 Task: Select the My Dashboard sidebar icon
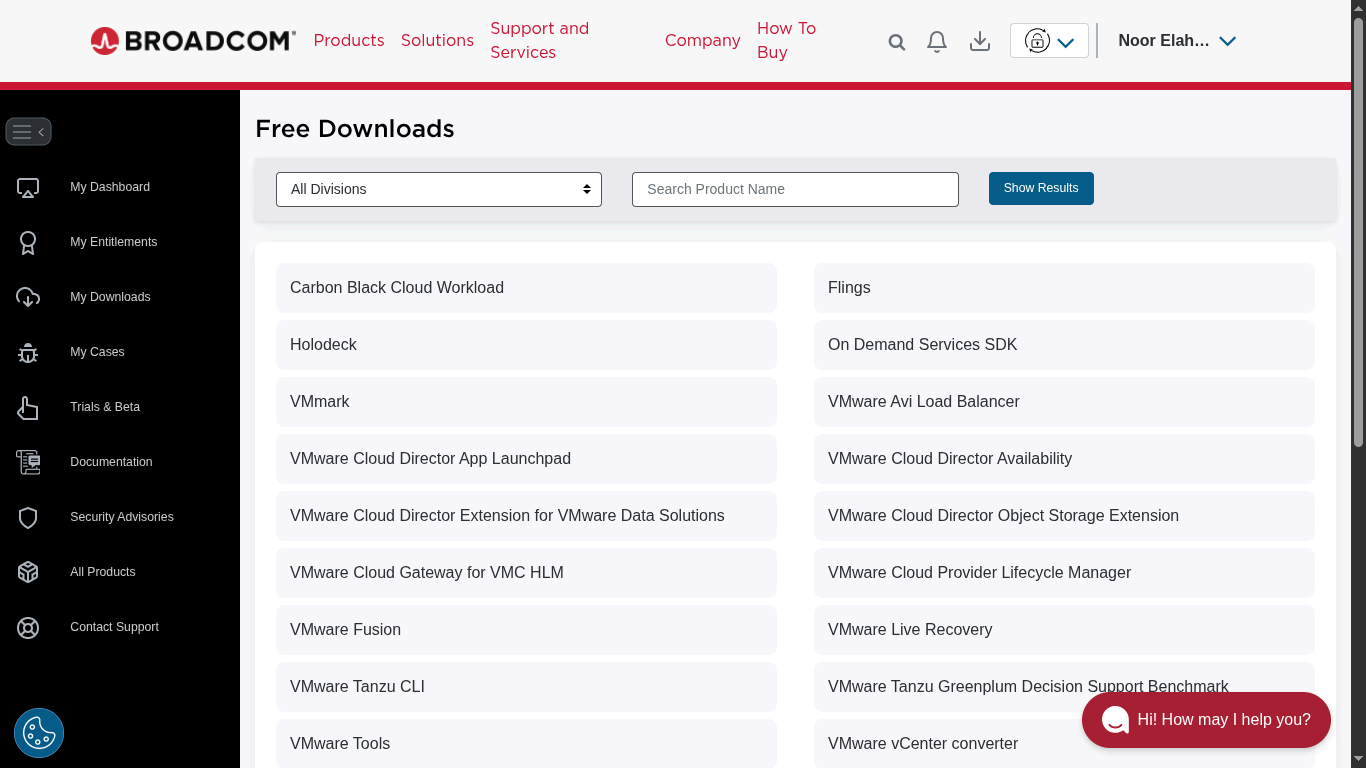pyautogui.click(x=27, y=187)
